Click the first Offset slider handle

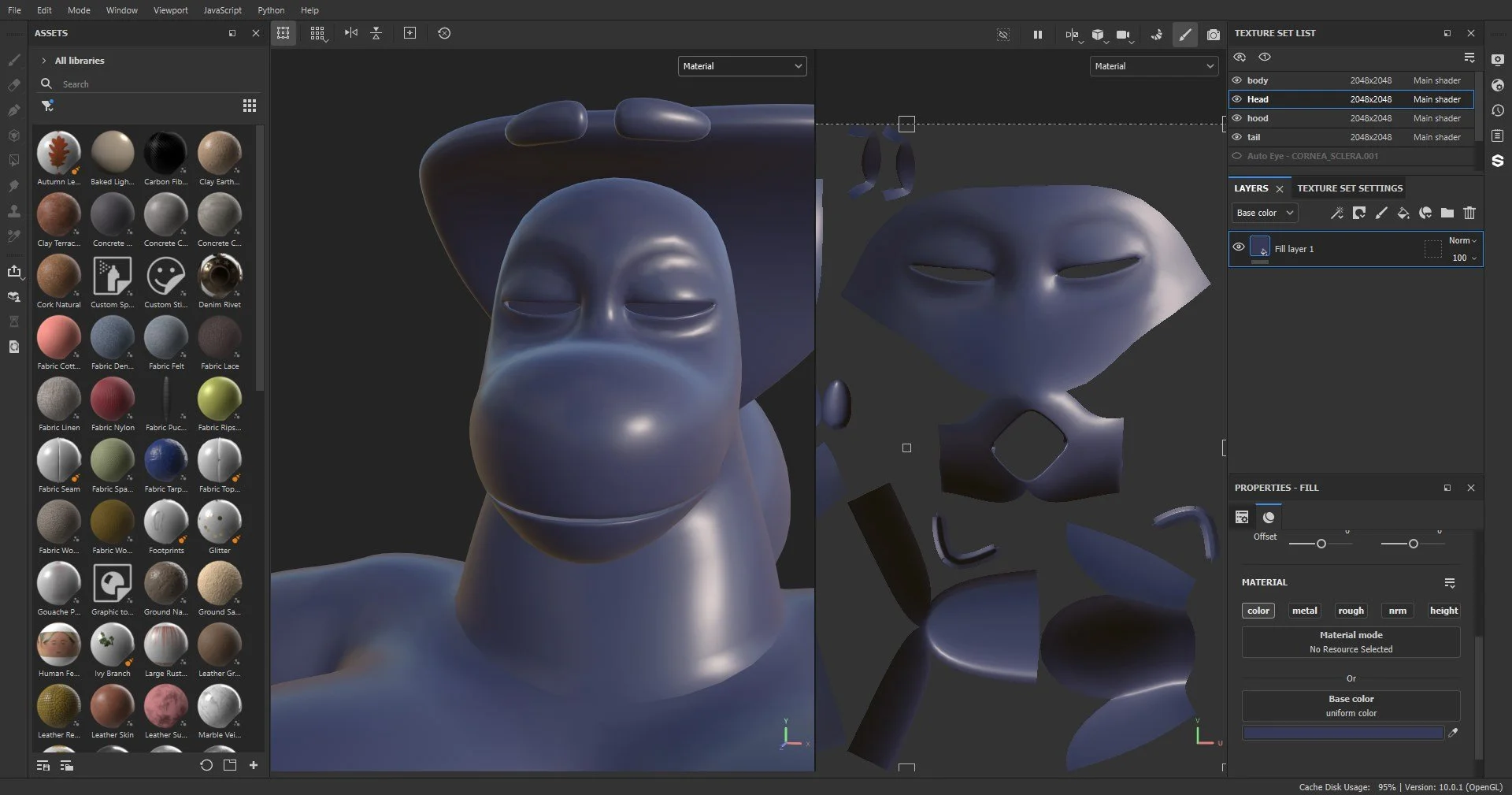[x=1321, y=544]
